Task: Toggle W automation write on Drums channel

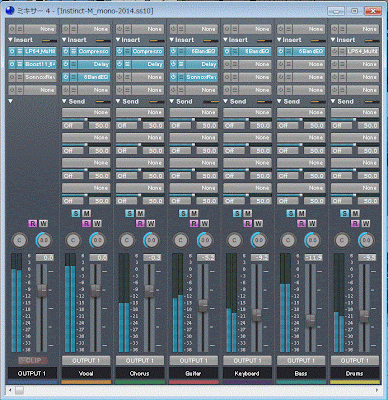Action: point(366,223)
